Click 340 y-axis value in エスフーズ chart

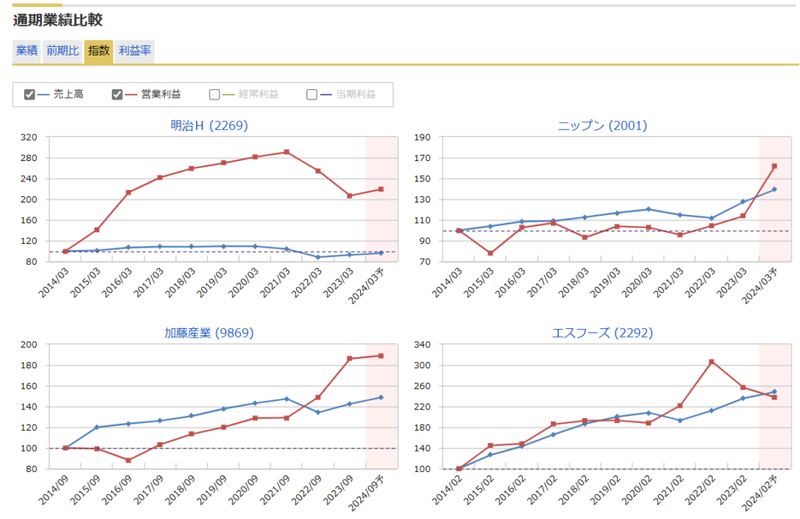[x=422, y=344]
